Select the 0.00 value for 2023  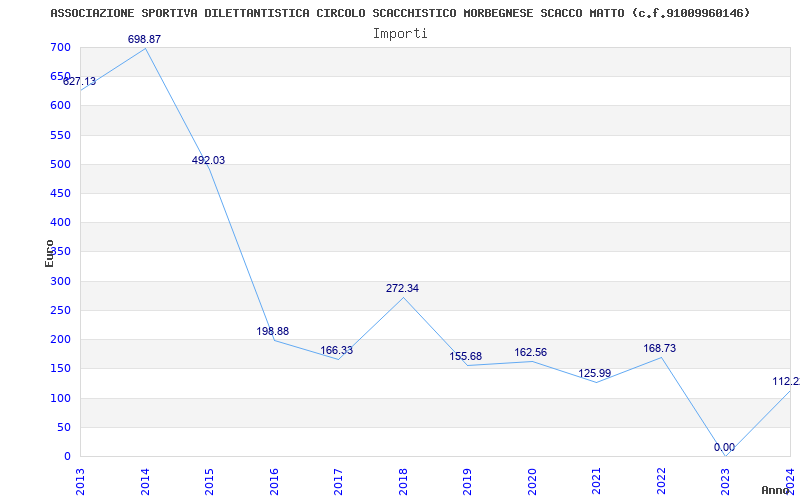pos(724,447)
